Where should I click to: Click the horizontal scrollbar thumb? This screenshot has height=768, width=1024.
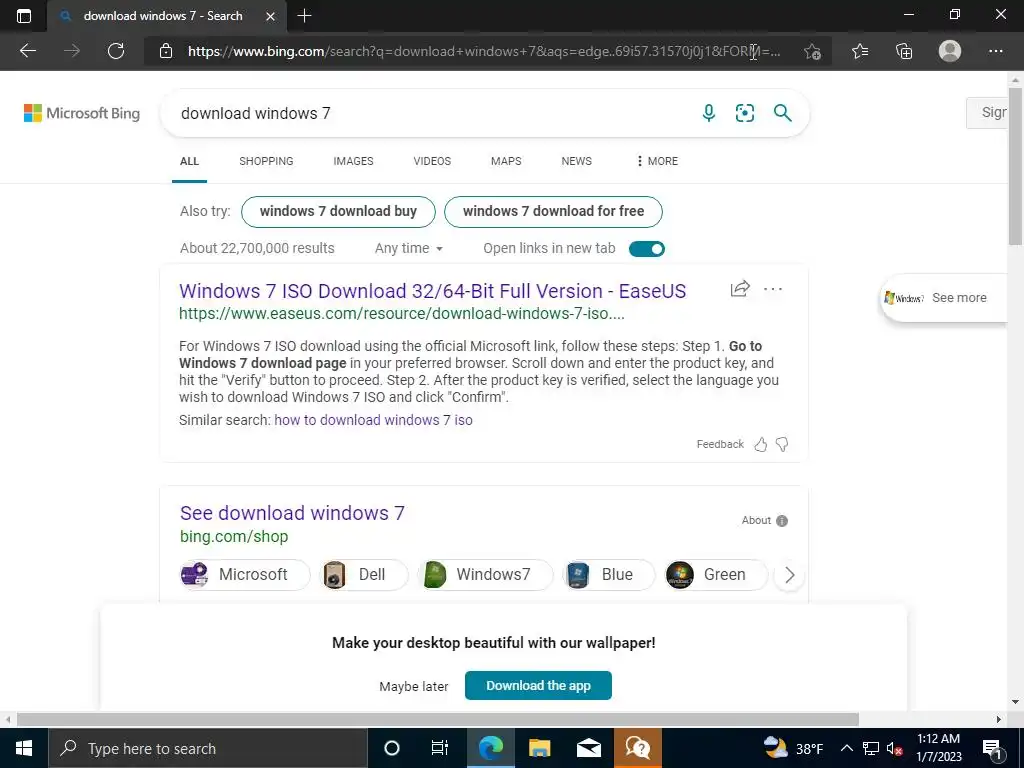tap(438, 719)
